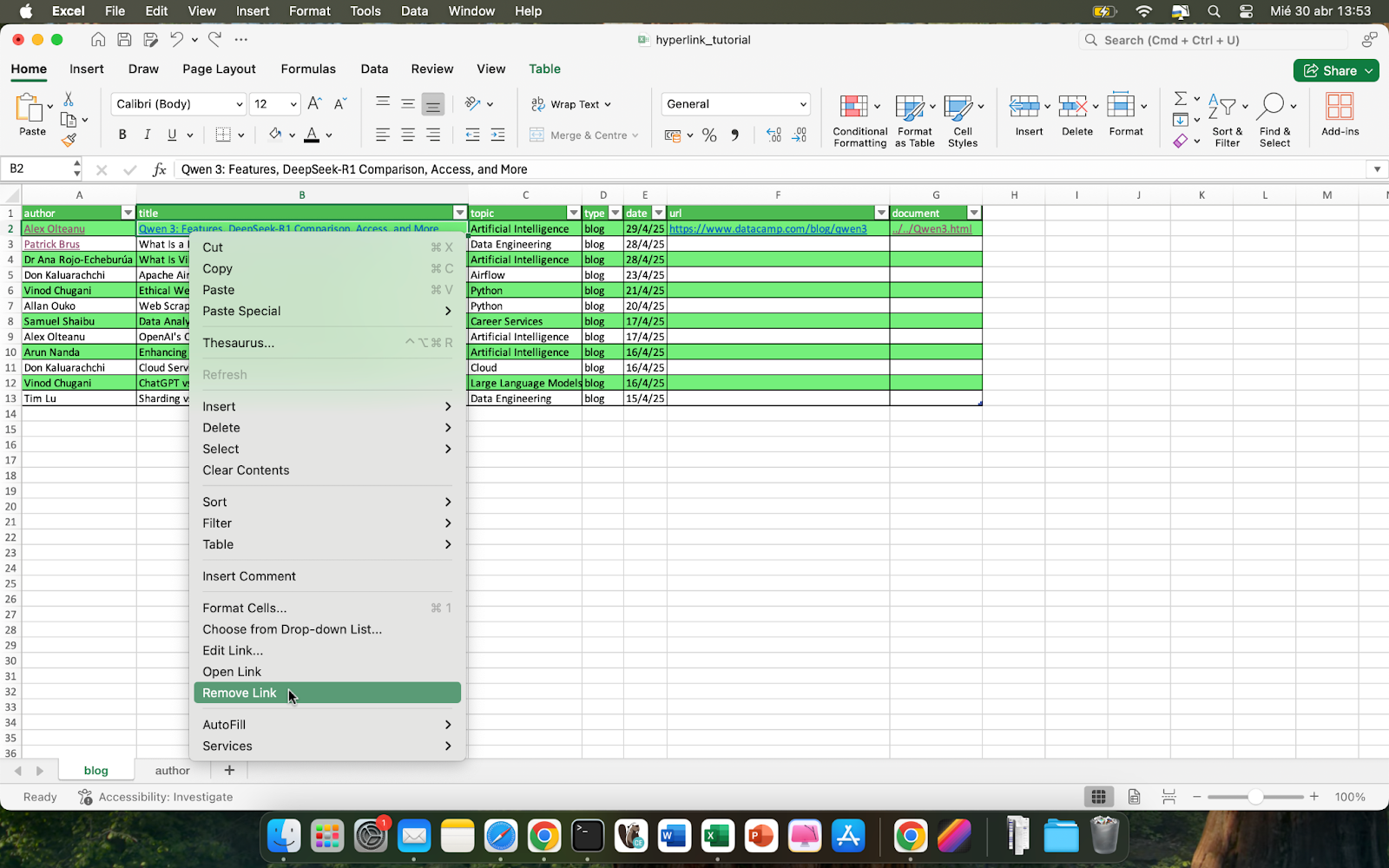Open Cell Styles gallery

[963, 120]
